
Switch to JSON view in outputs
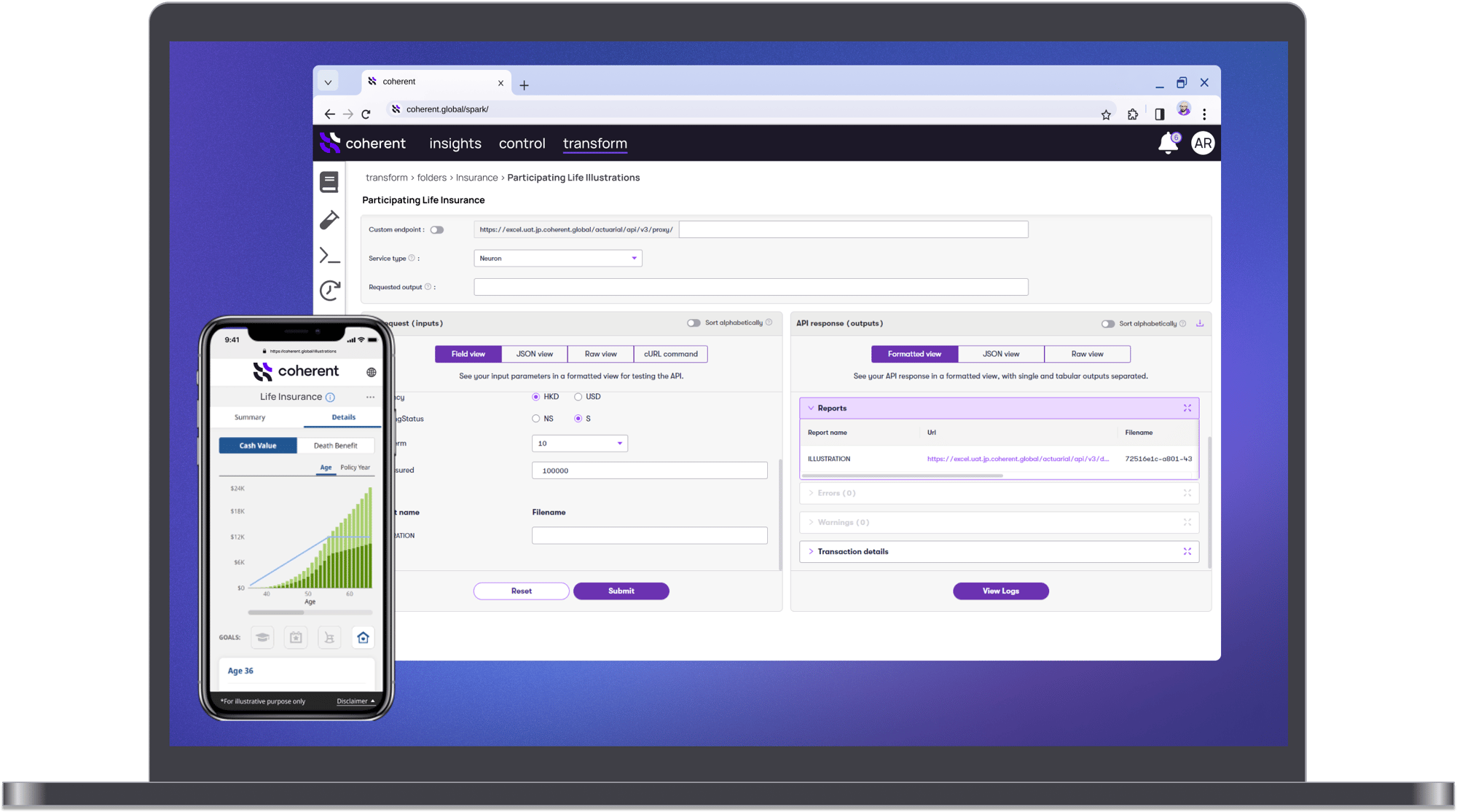(x=1000, y=354)
